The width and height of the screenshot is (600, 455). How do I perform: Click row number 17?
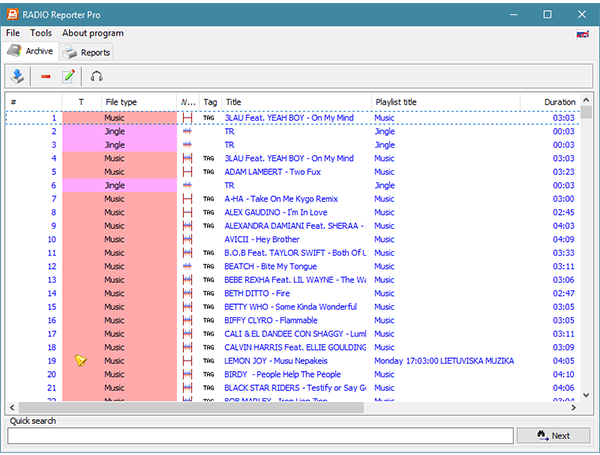(x=52, y=334)
